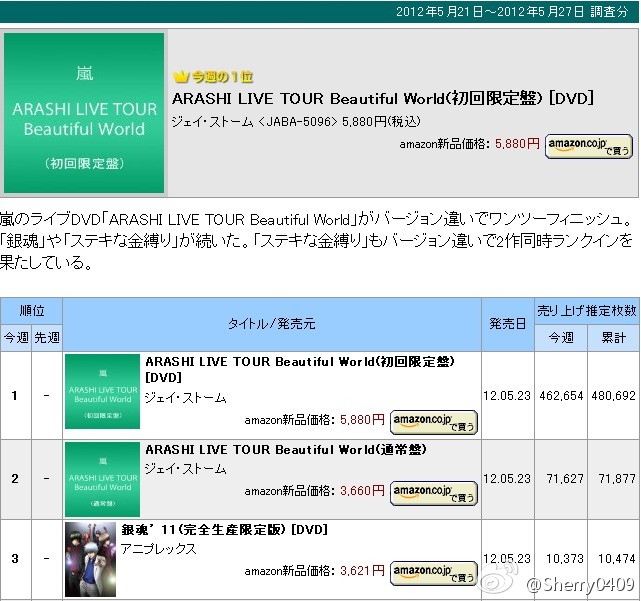Click the 今週の1位 crown icon
The height and width of the screenshot is (601, 641).
[181, 76]
